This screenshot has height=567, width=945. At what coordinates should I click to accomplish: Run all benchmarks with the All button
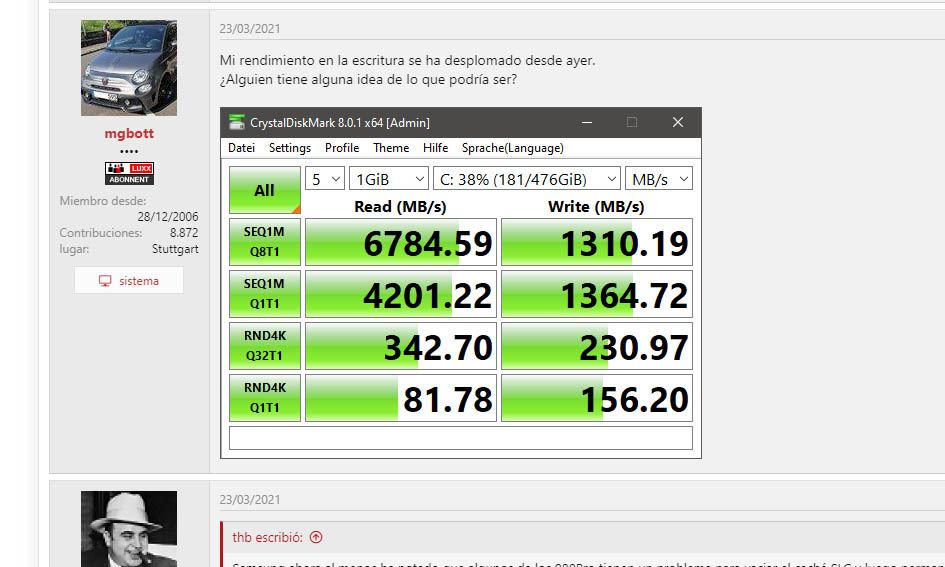265,190
